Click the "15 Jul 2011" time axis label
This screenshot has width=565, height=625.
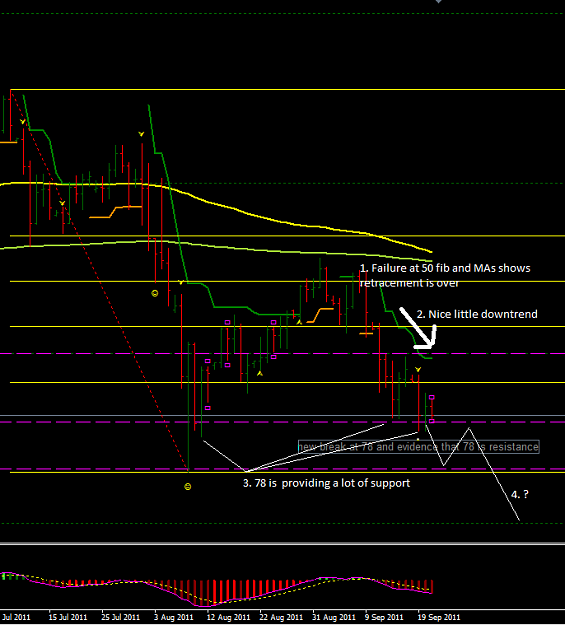point(68,617)
